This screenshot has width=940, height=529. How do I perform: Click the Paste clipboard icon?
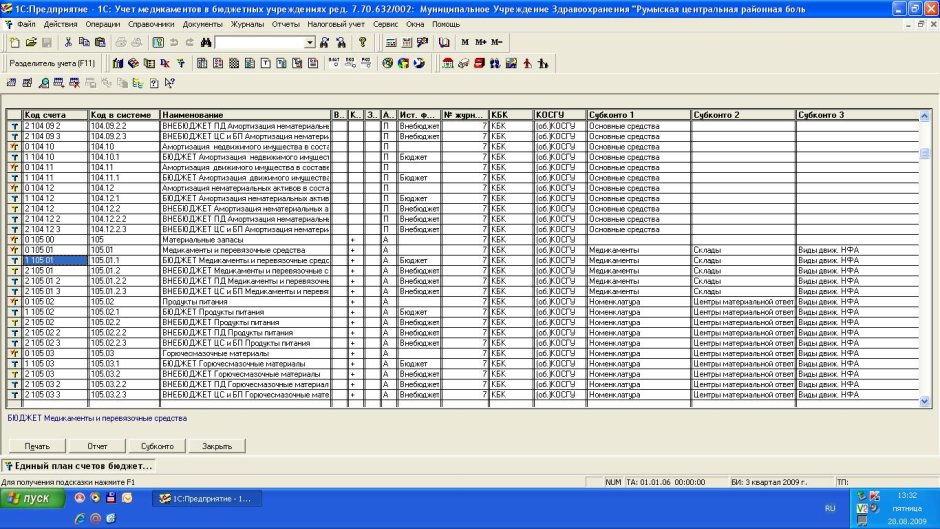click(100, 43)
